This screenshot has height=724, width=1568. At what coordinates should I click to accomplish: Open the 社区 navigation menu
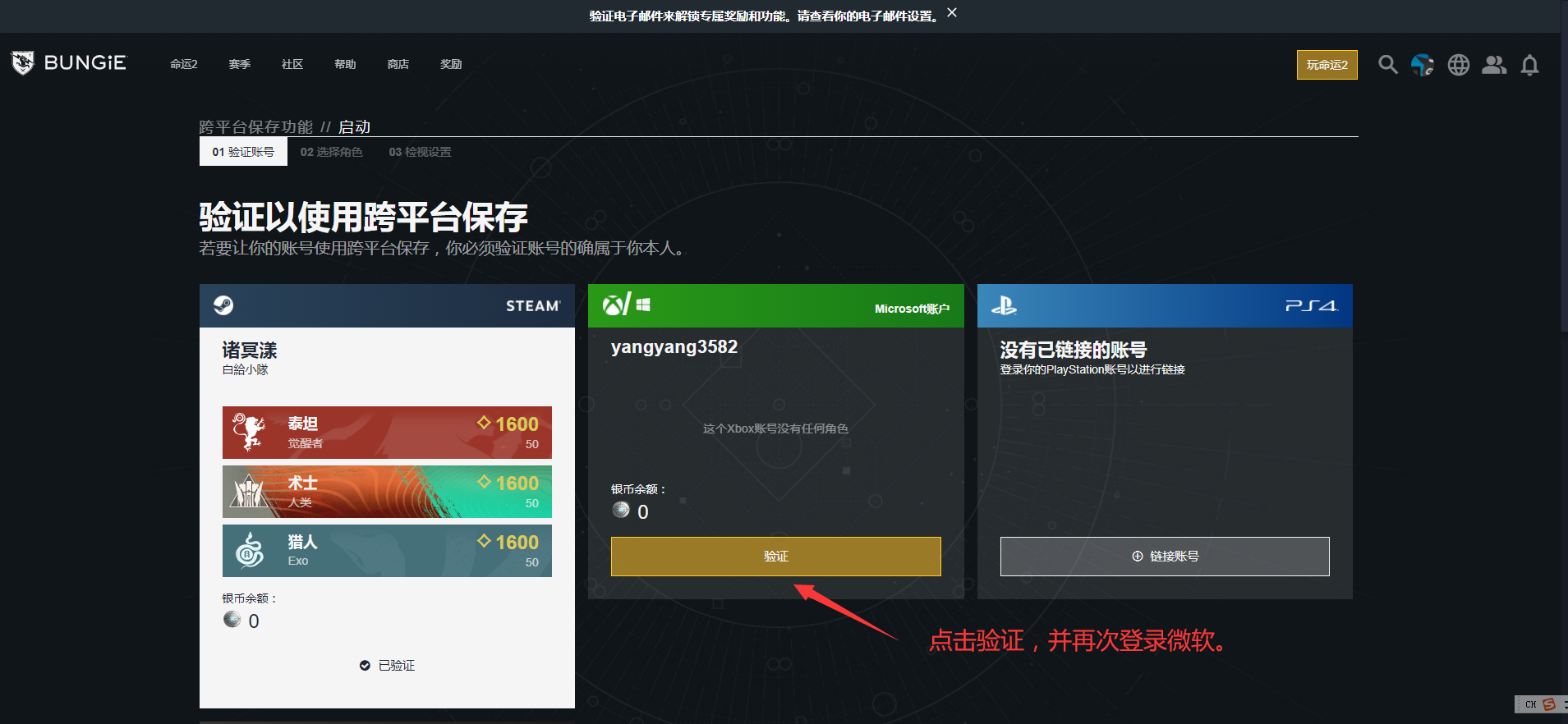(292, 64)
